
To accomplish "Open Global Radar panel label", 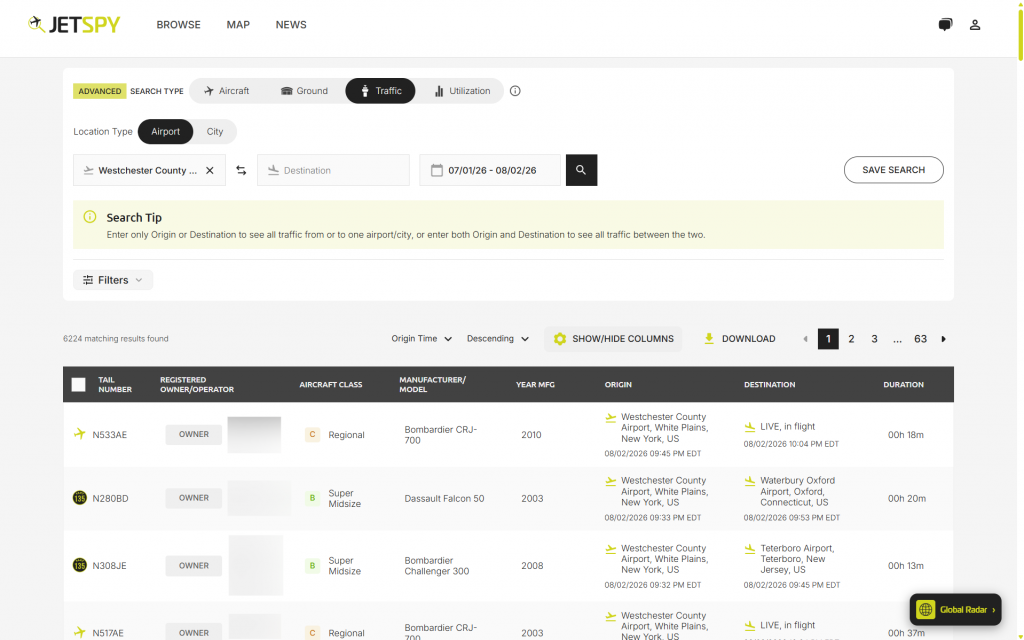I will (963, 610).
